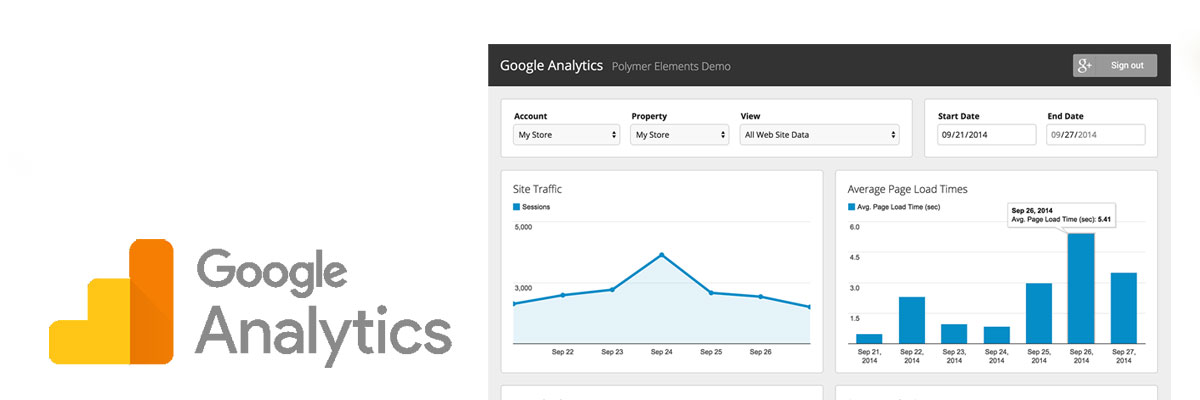Click the End Date field 09/27/2014

point(1096,134)
